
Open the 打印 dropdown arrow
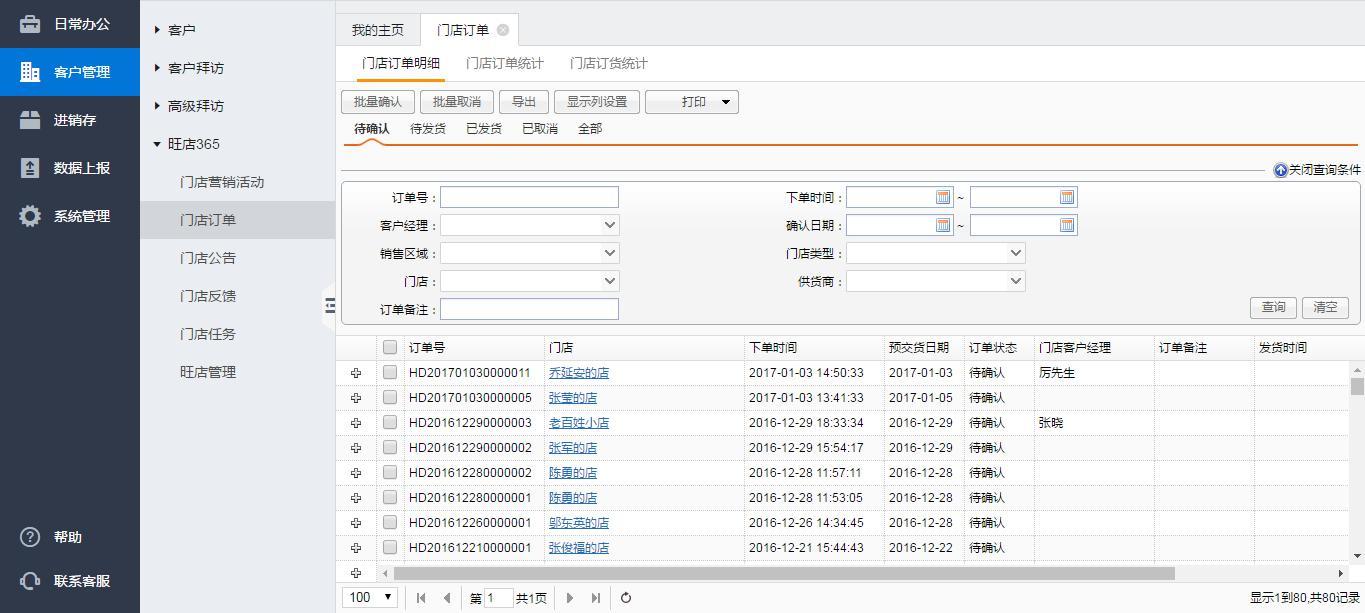[x=726, y=102]
